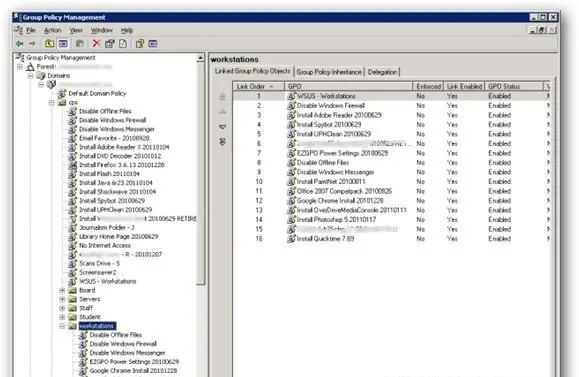Expand the Servers OU node
The width and height of the screenshot is (579, 377).
click(x=62, y=299)
